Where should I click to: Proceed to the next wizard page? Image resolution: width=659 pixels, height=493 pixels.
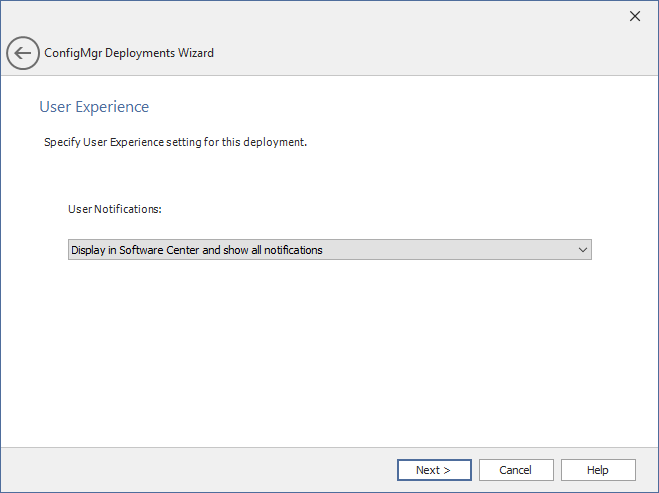[x=433, y=470]
